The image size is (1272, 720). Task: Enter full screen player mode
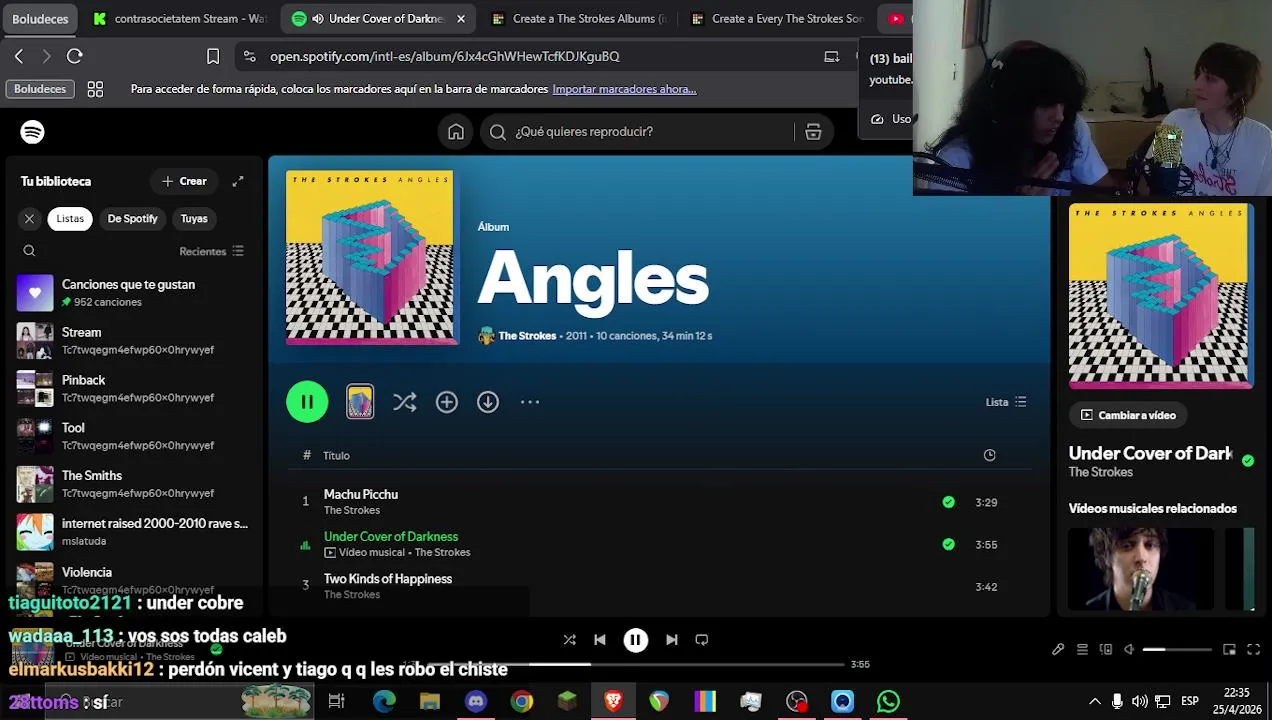1254,650
